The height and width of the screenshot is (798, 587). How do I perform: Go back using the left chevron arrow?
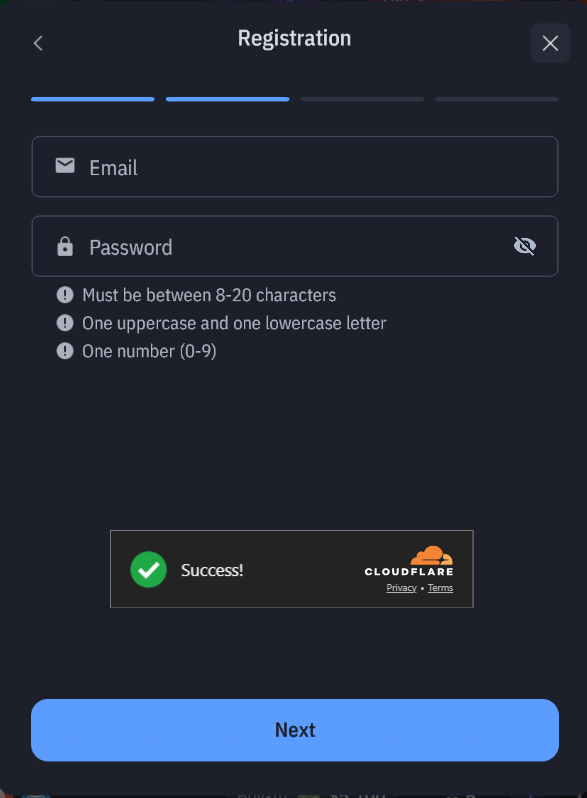point(38,43)
